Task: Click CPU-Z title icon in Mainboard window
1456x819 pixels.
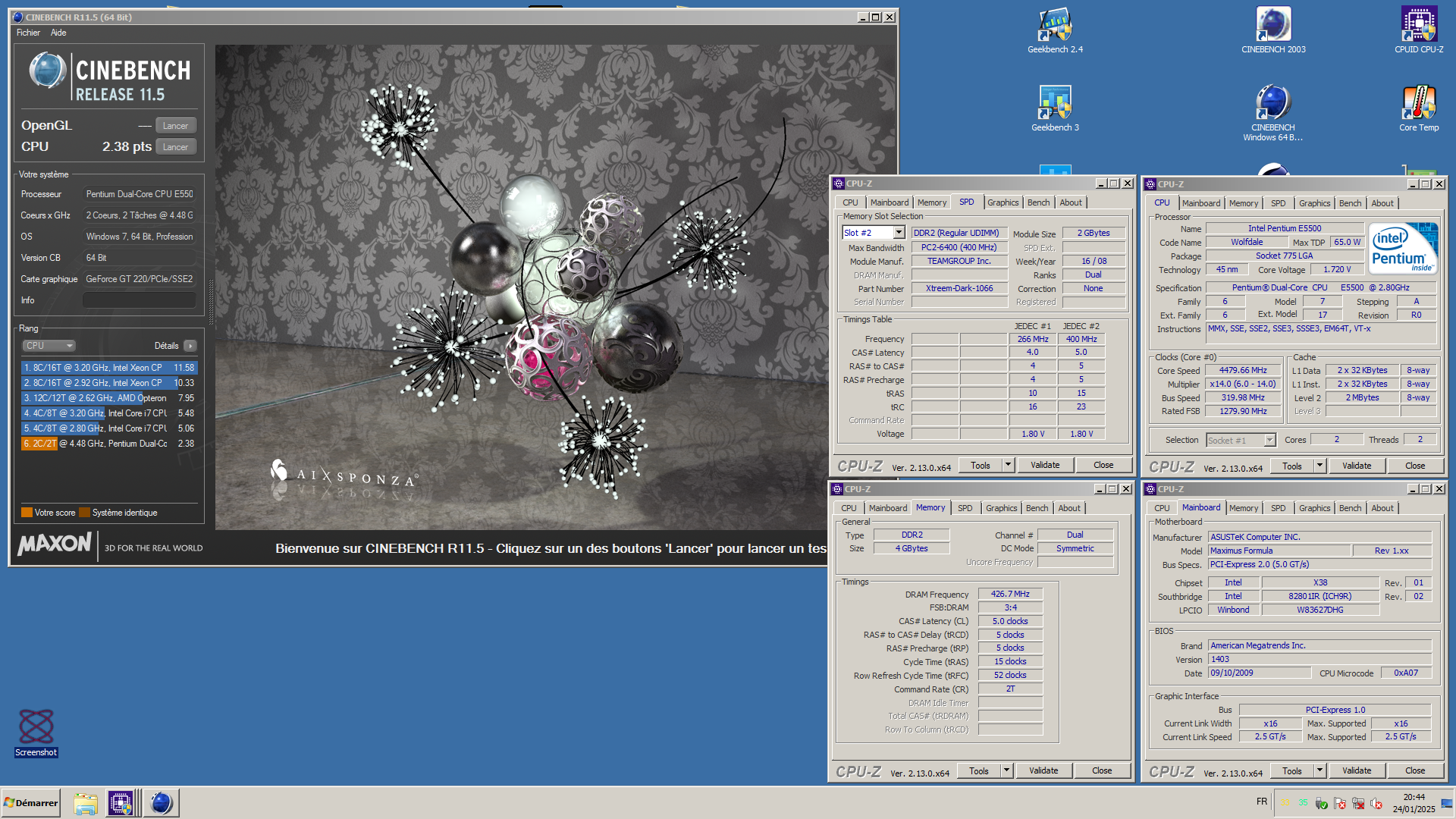Action: coord(1150,489)
